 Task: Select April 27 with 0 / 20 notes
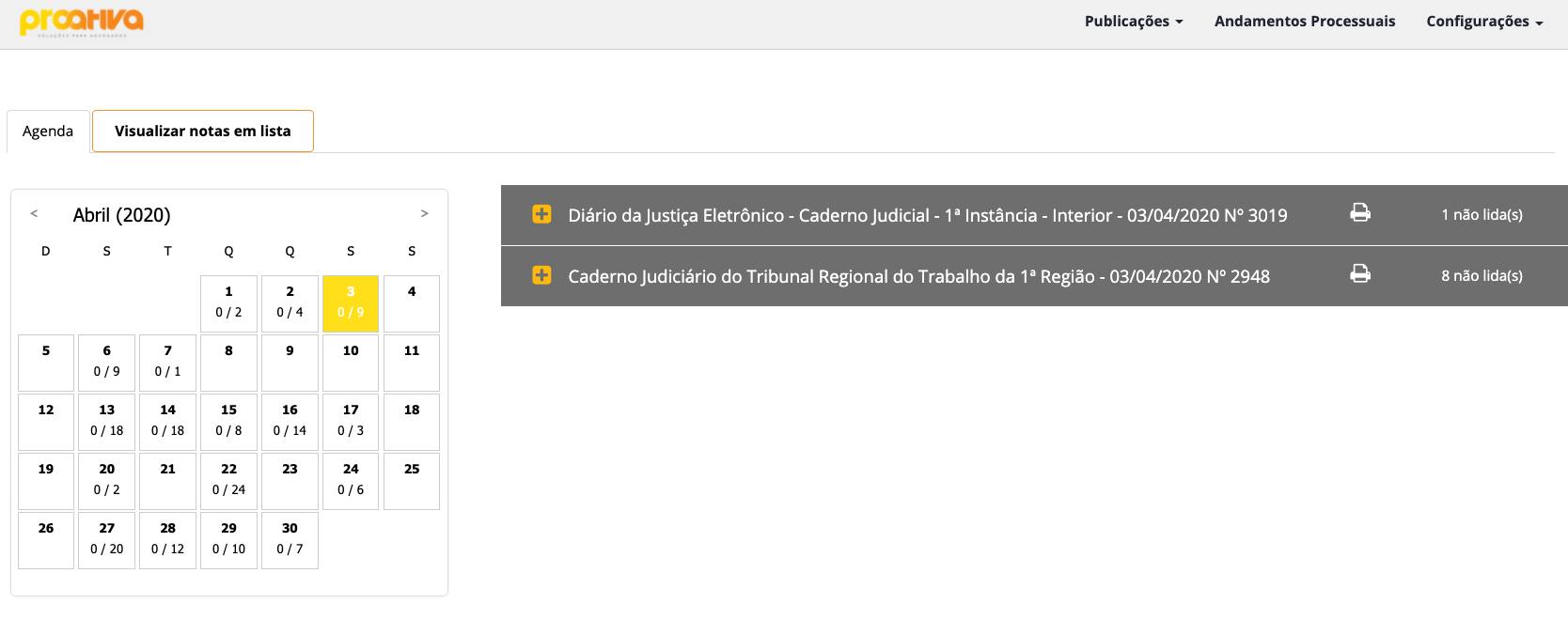point(107,540)
